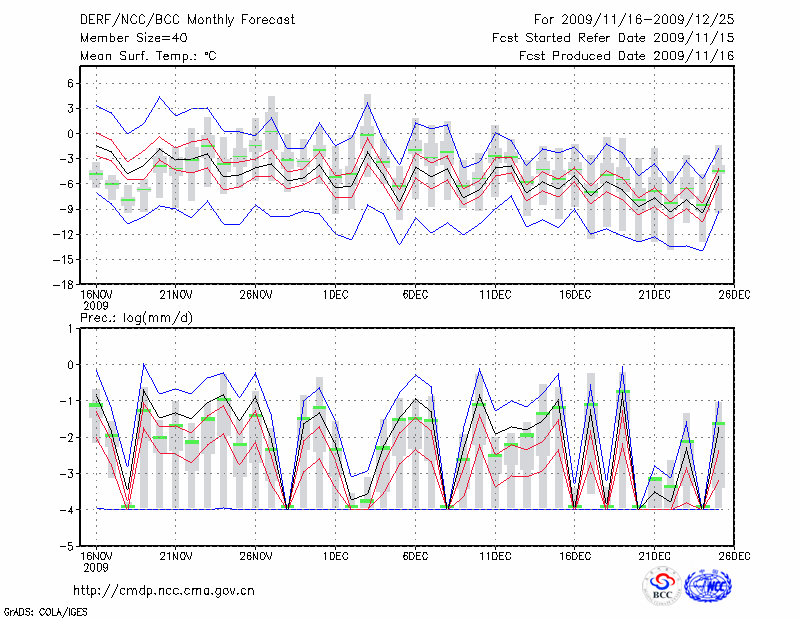This screenshot has width=800, height=618.
Task: Open the cmdp.ncc.cma.gov.cn URL
Action: click(x=164, y=590)
